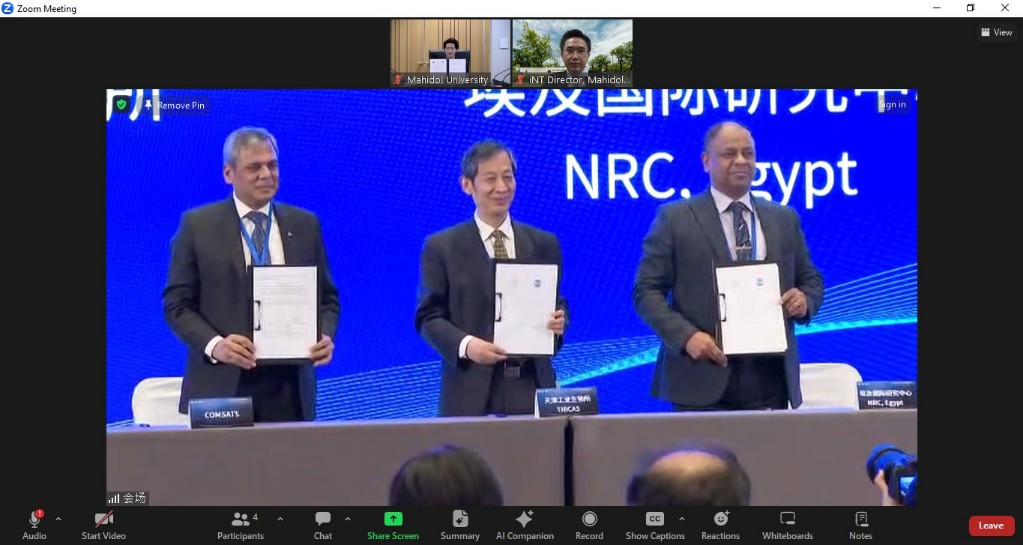
Task: Restore down the Zoom window
Action: point(970,8)
